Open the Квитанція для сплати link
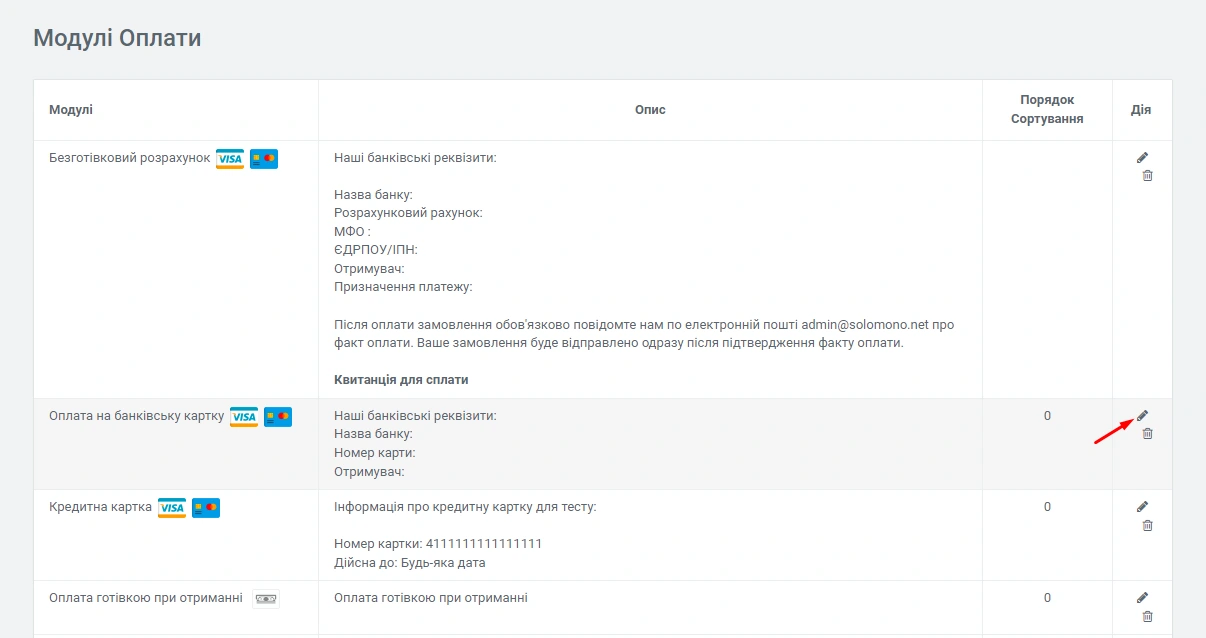 pos(401,380)
